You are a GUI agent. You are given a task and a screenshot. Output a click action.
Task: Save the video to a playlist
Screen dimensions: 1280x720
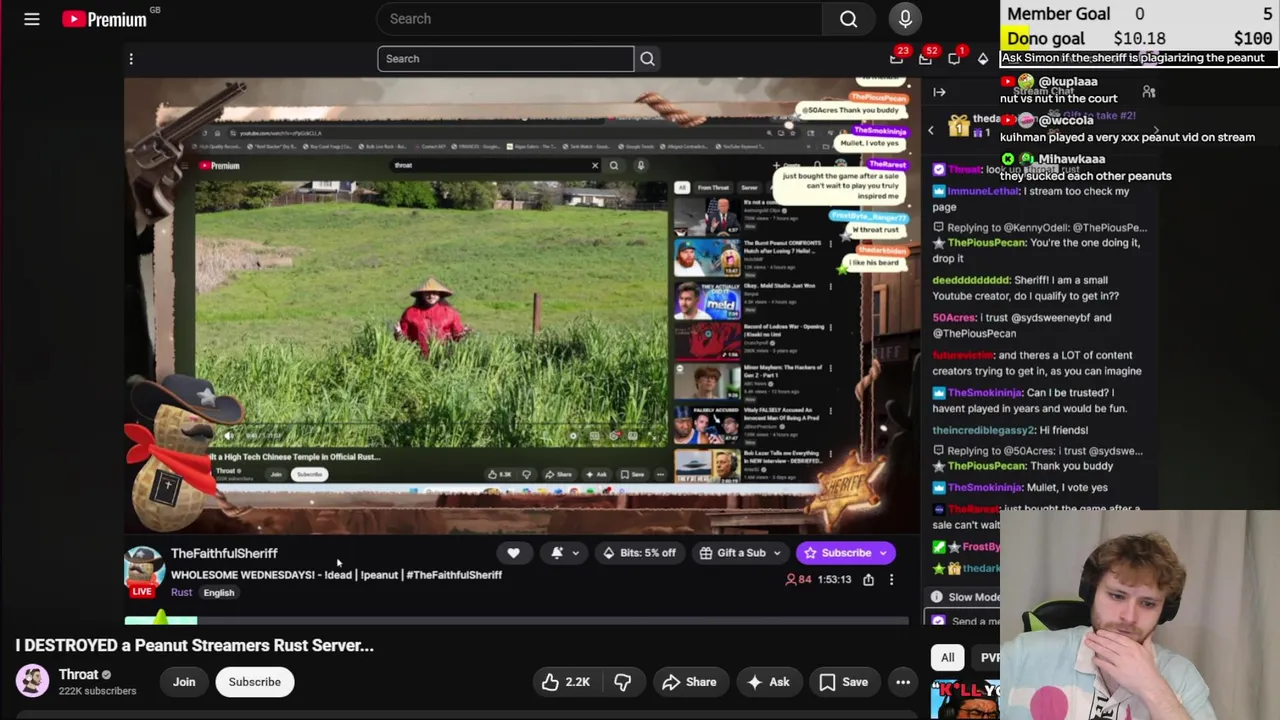click(843, 682)
